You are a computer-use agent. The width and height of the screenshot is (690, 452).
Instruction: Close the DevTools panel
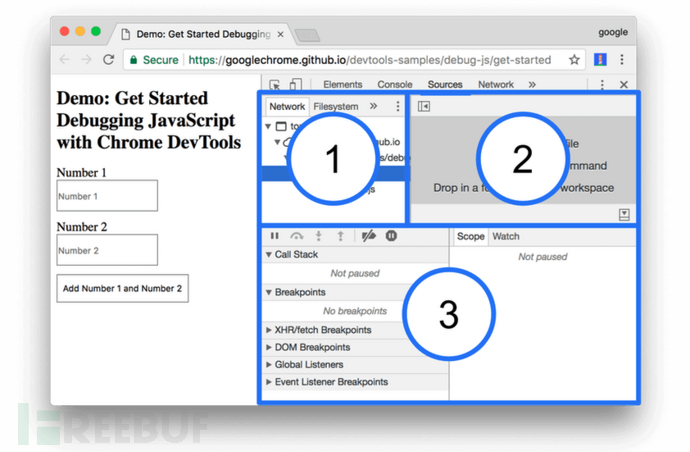tap(624, 85)
